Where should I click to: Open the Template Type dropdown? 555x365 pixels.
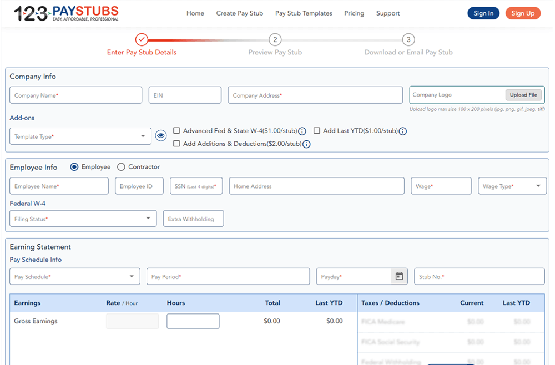click(x=80, y=136)
